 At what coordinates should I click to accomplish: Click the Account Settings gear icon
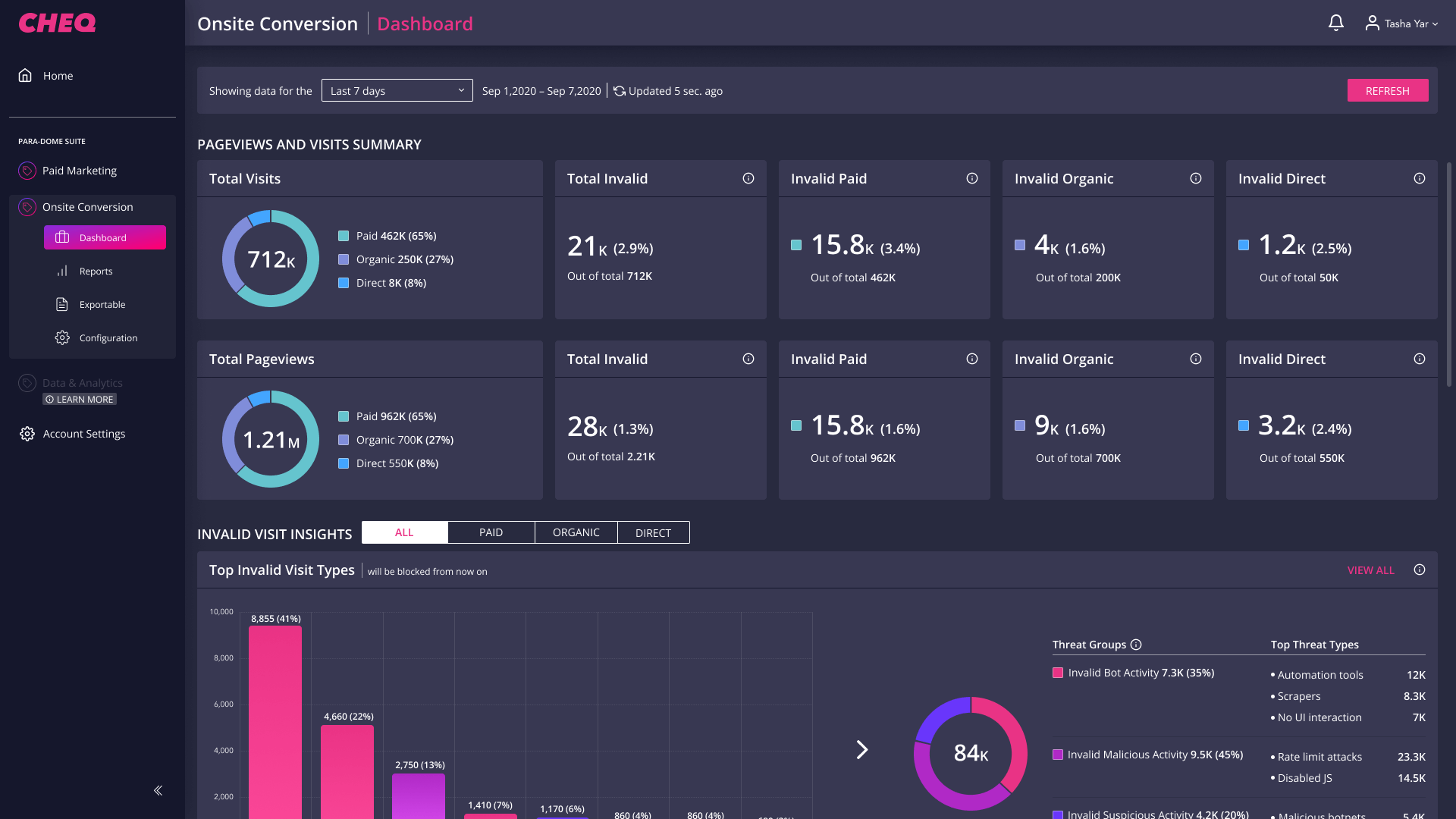point(27,434)
